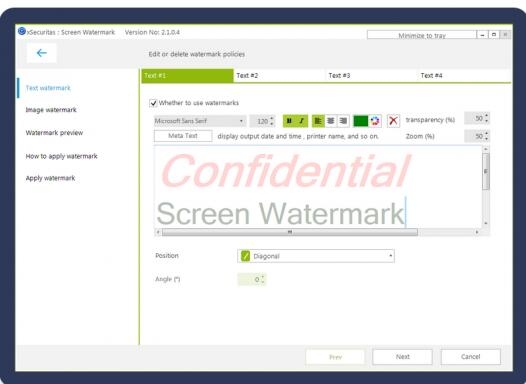
Task: Click the text editor scroll-left arrow
Action: (x=158, y=232)
